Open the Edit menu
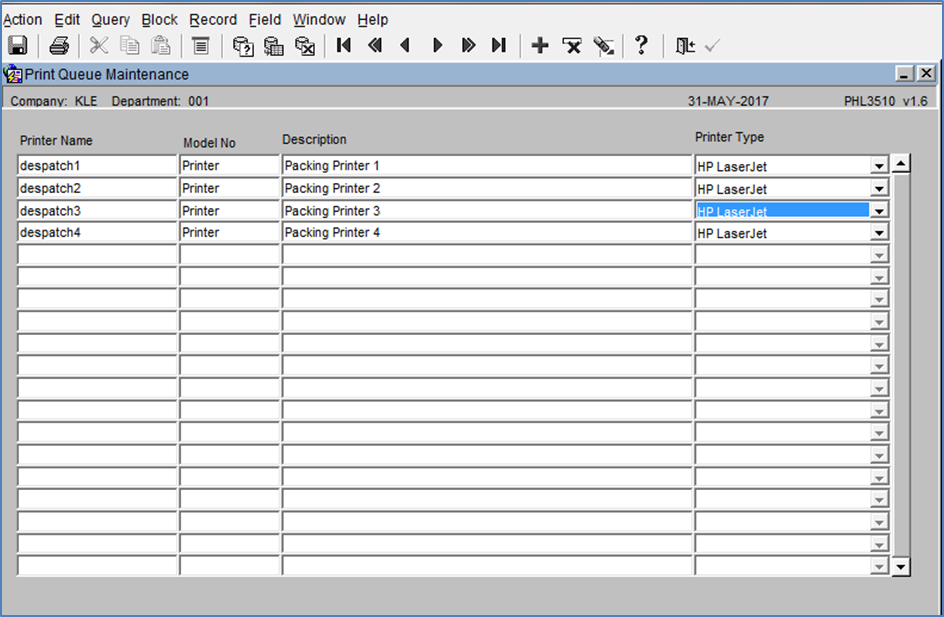 coord(67,20)
